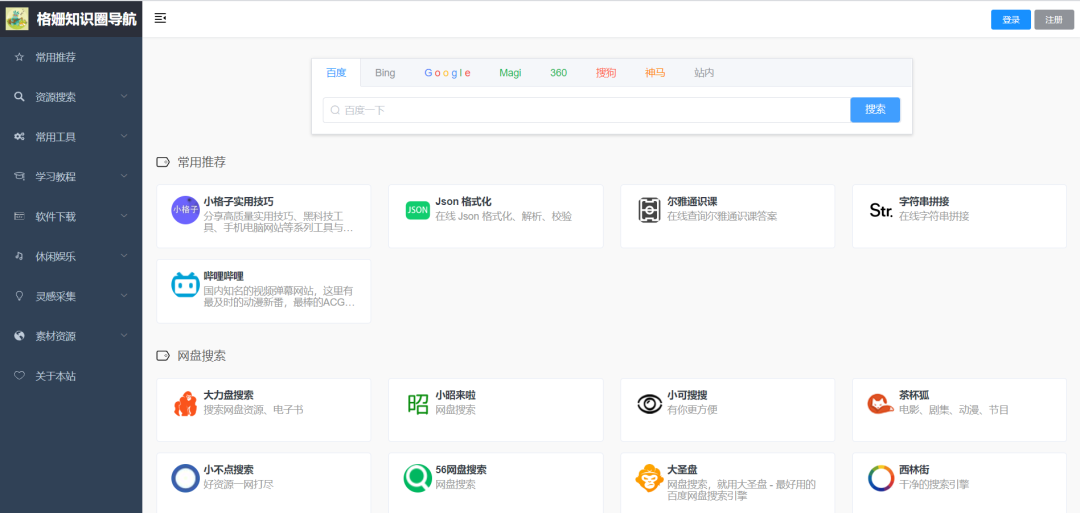Click the rainbow ring icon of 西林街
The height and width of the screenshot is (513, 1080).
pyautogui.click(x=881, y=479)
